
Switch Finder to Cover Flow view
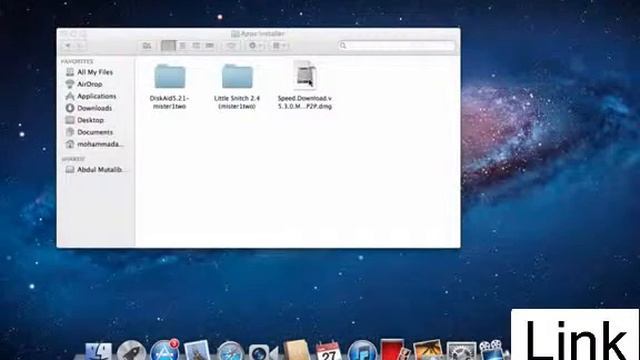point(210,46)
